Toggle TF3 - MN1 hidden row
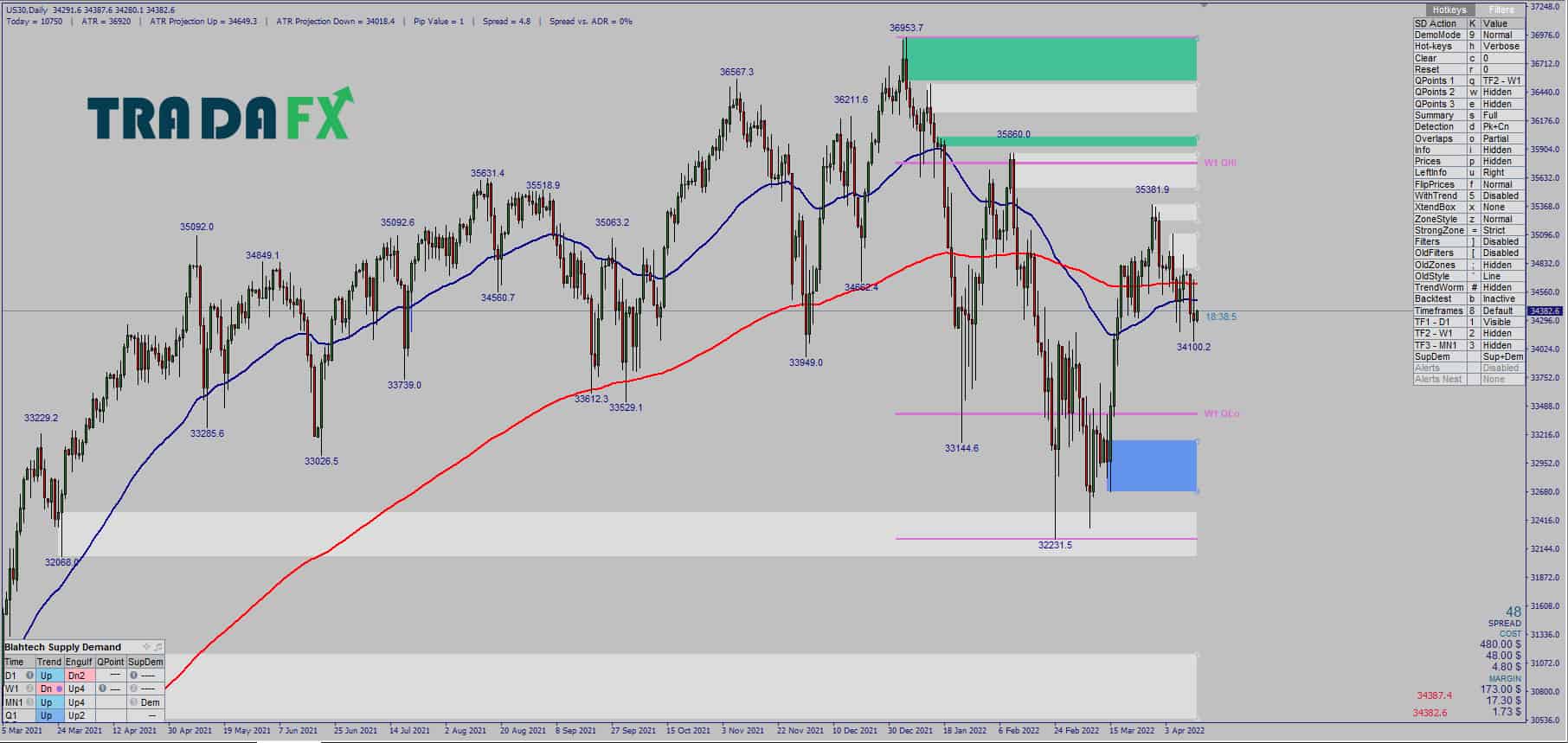 click(1468, 345)
